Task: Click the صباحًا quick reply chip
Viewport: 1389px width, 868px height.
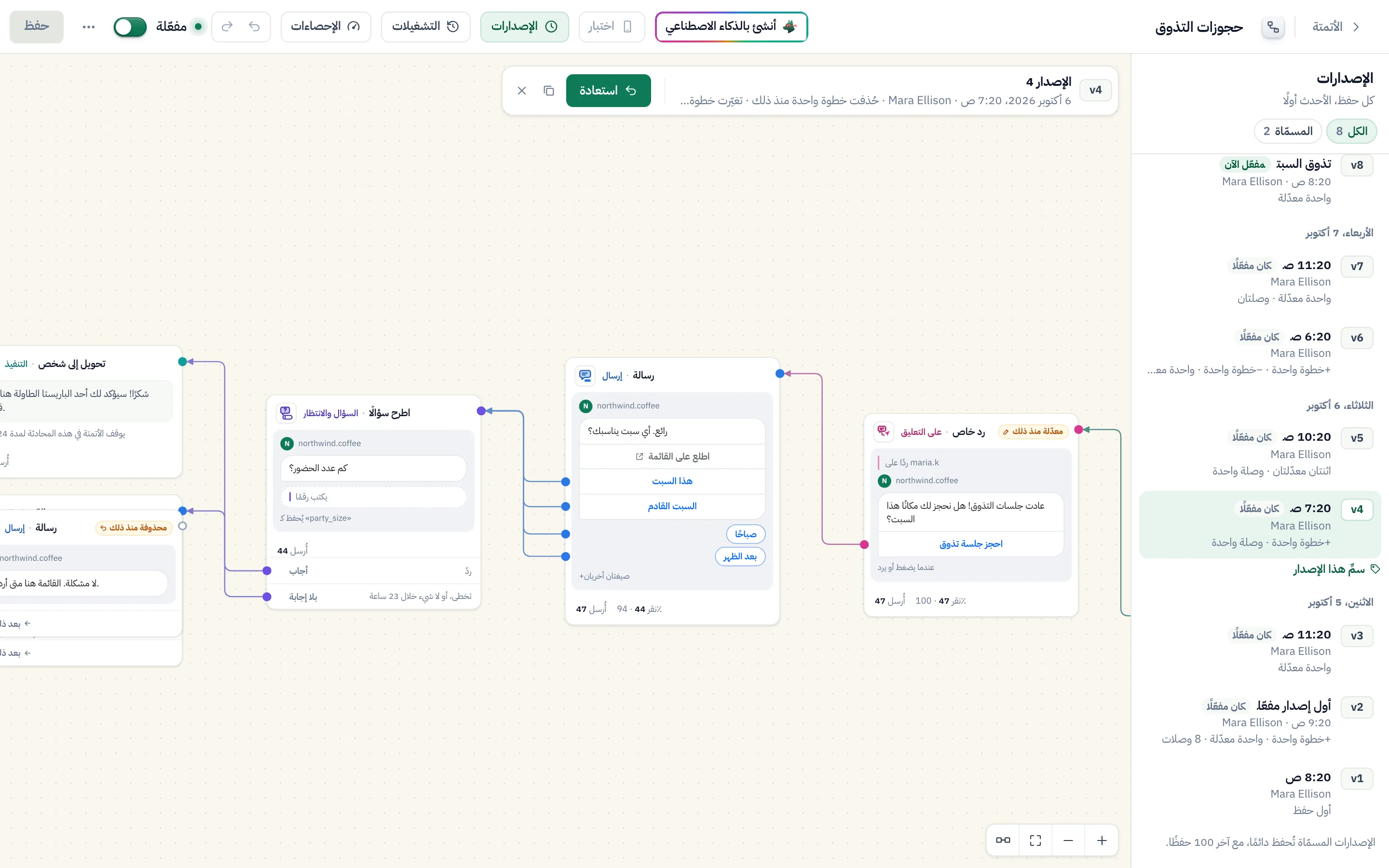Action: (746, 534)
